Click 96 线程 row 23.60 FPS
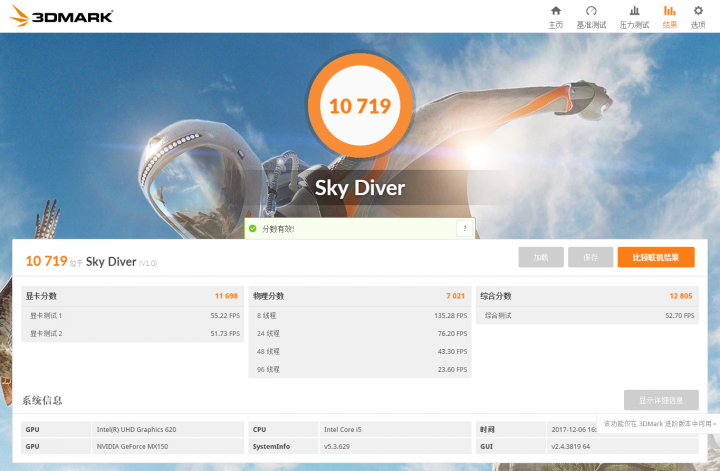 360,370
